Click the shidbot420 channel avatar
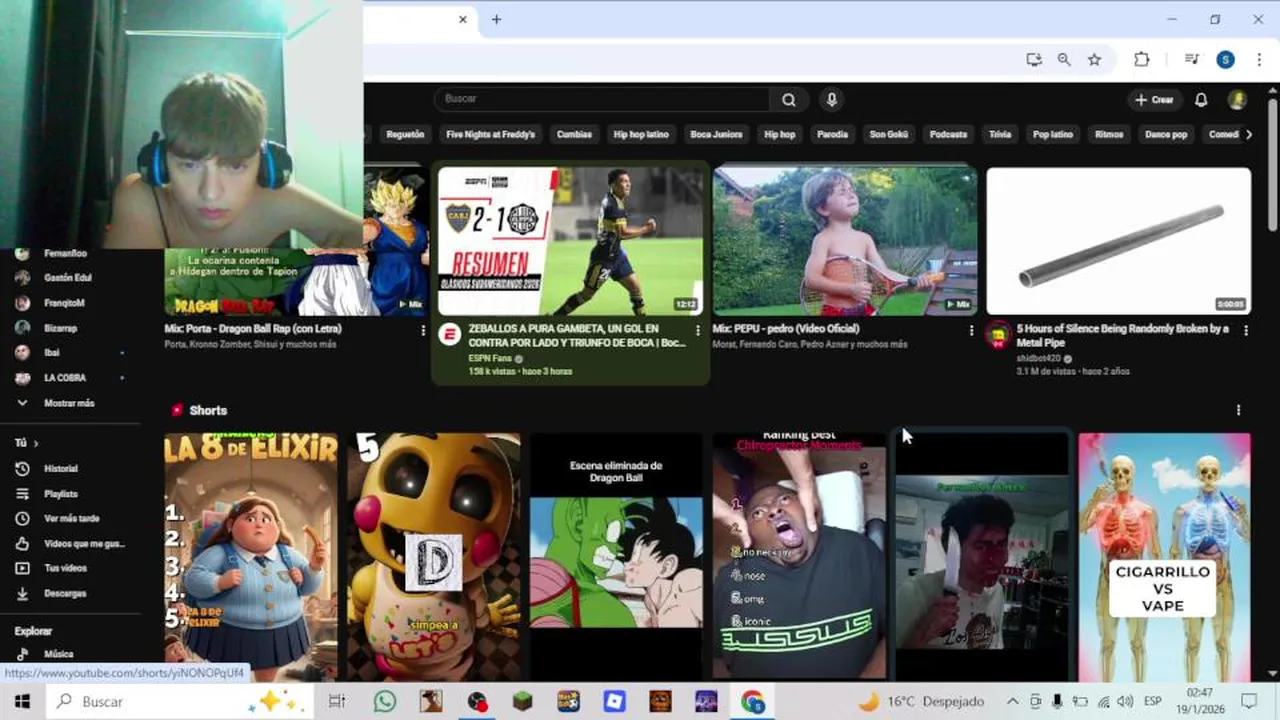Image resolution: width=1280 pixels, height=720 pixels. pos(998,335)
